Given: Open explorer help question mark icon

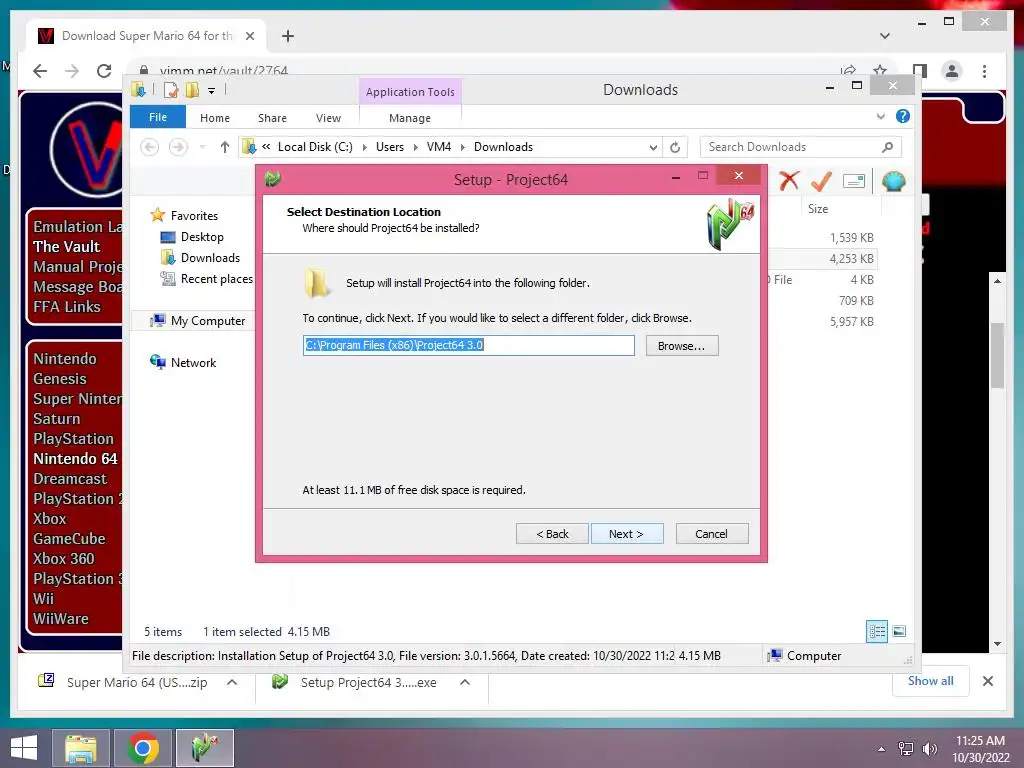Looking at the screenshot, I should [x=903, y=116].
